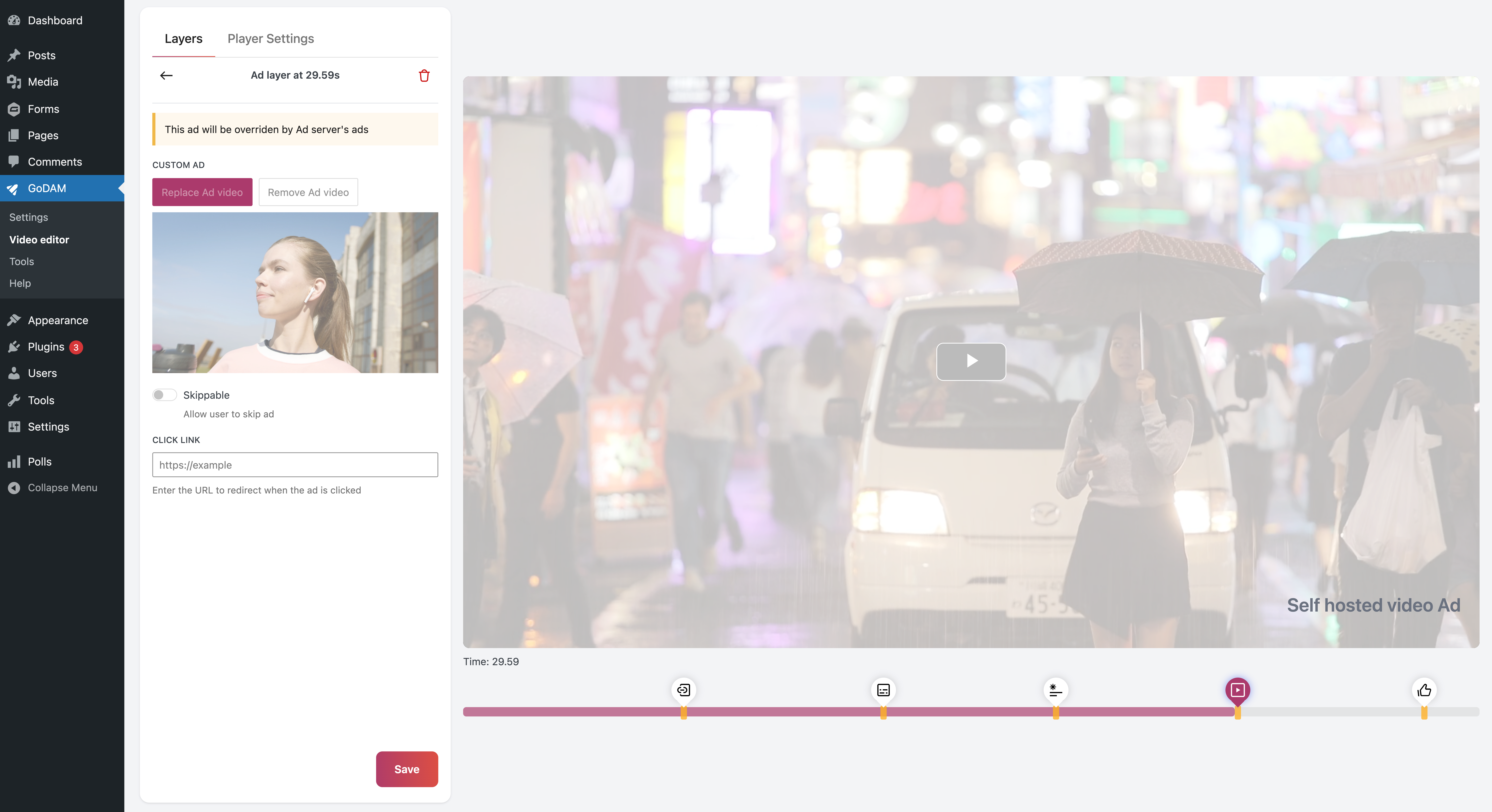Delete the ad layer with trash icon
This screenshot has height=812, width=1492.
424,75
